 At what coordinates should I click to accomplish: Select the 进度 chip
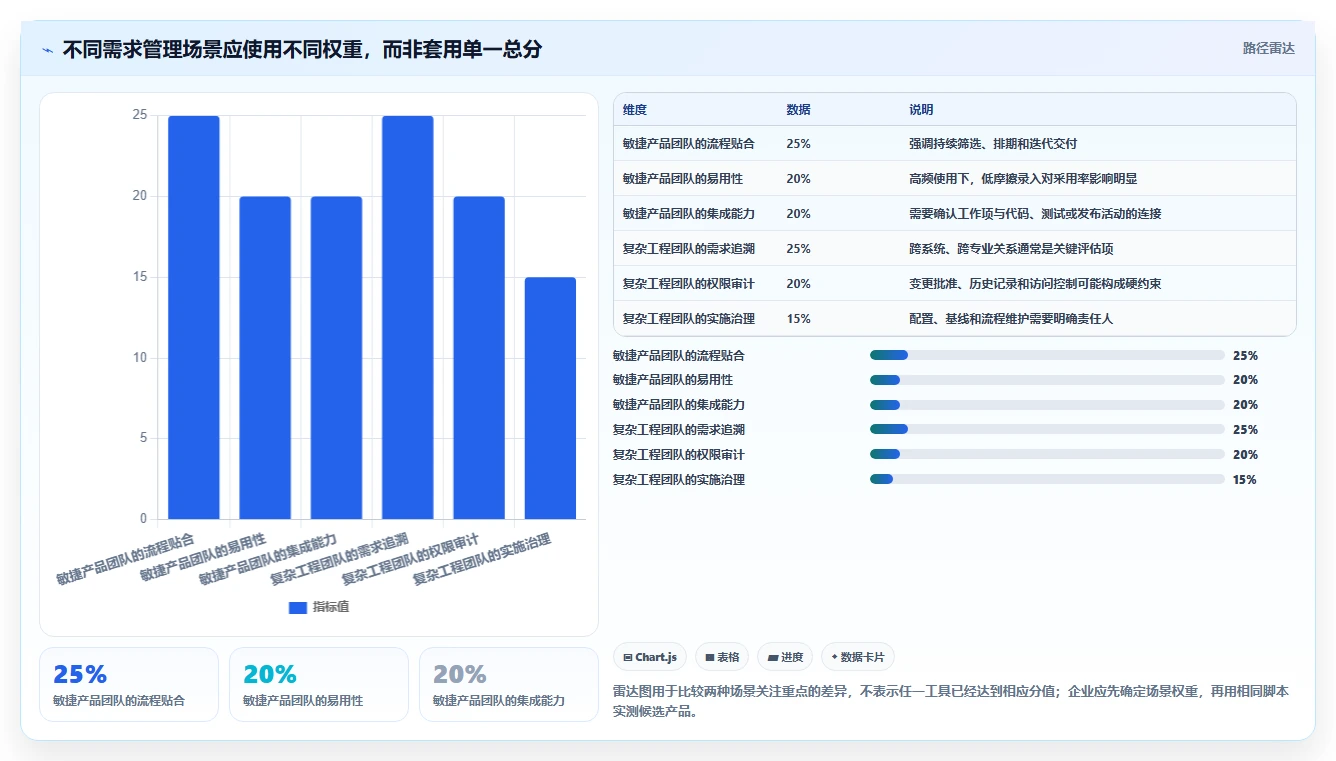click(785, 657)
